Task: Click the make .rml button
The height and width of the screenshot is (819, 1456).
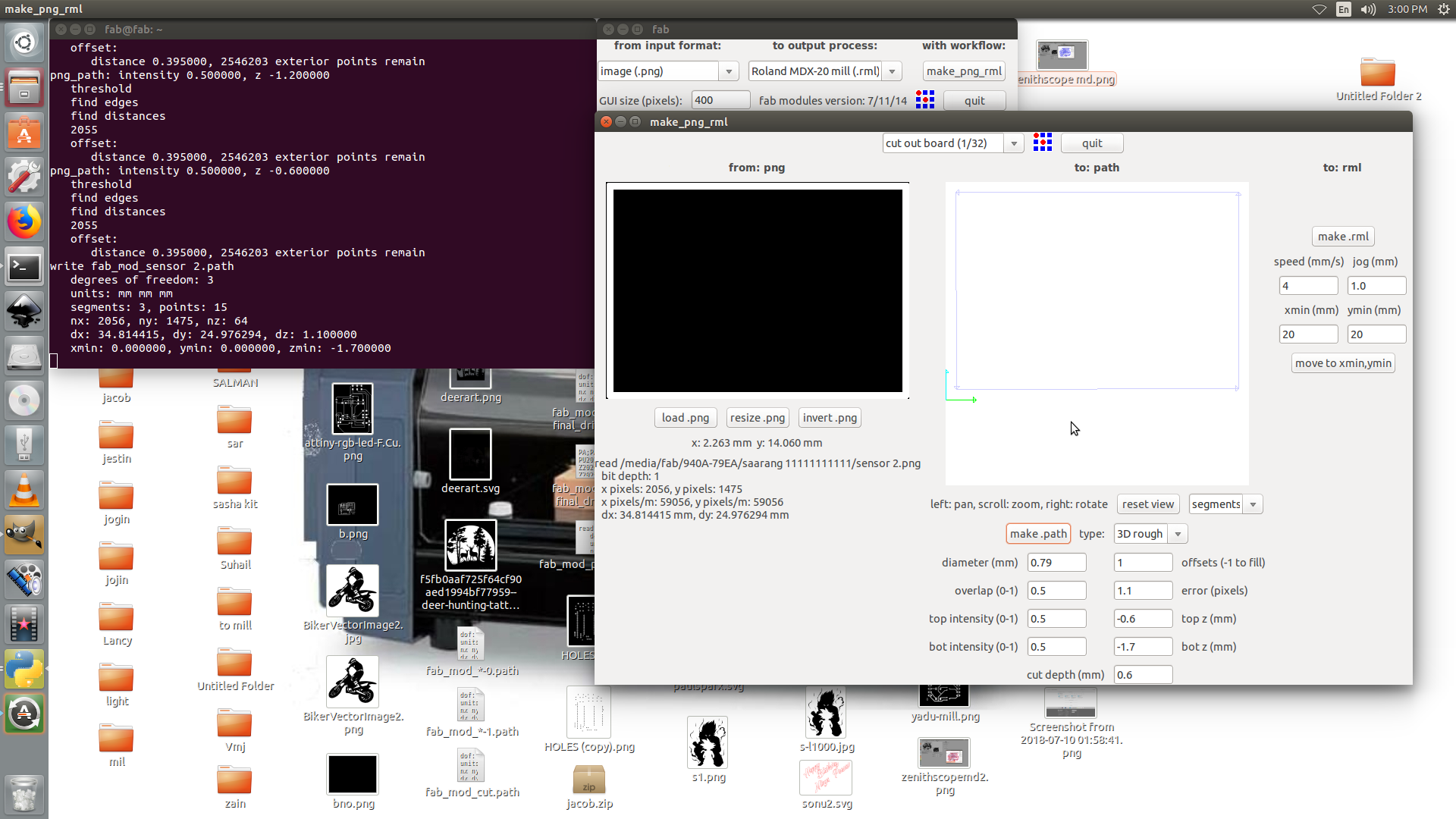Action: tap(1343, 237)
